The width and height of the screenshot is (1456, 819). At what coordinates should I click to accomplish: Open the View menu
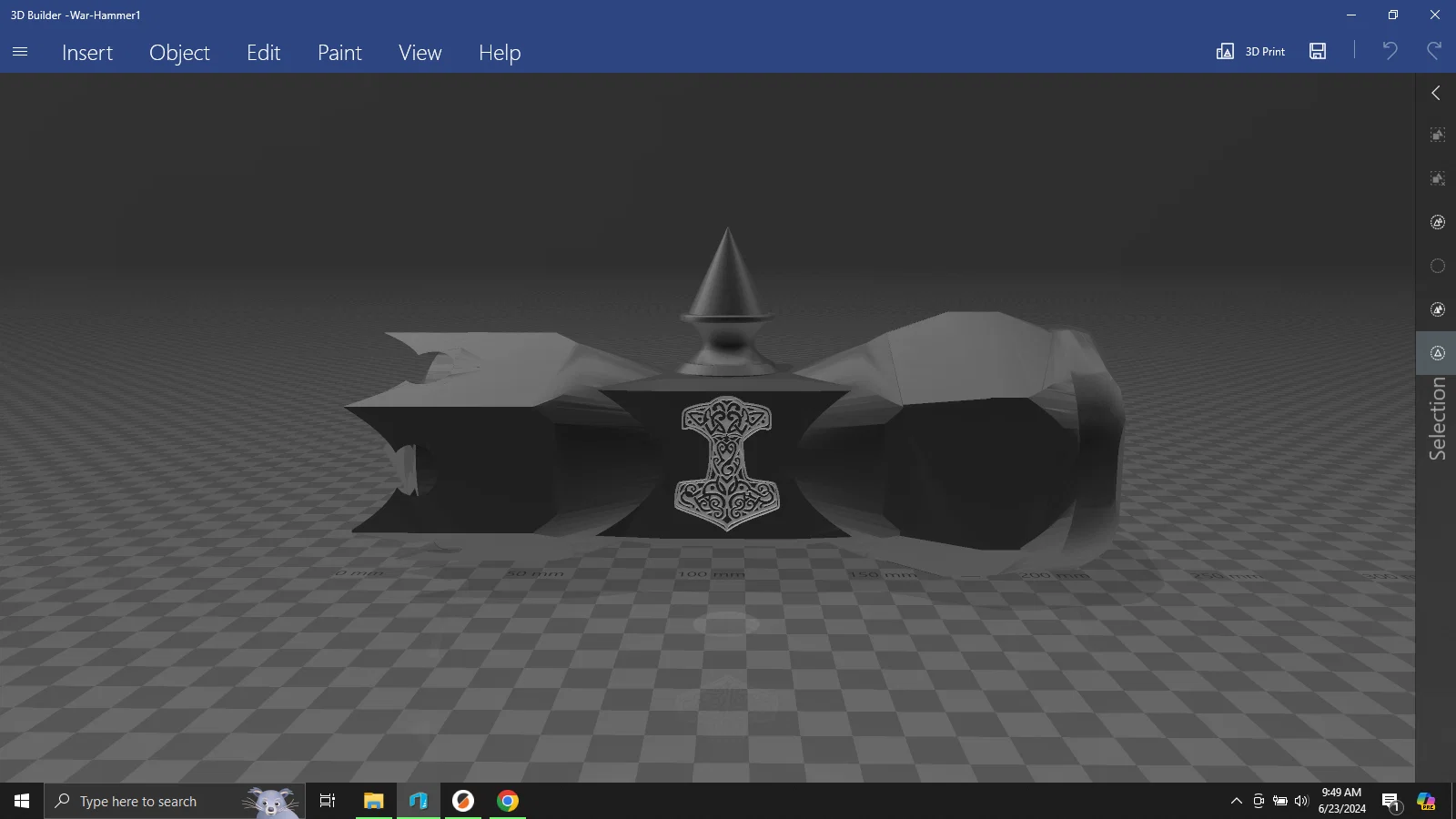420,53
